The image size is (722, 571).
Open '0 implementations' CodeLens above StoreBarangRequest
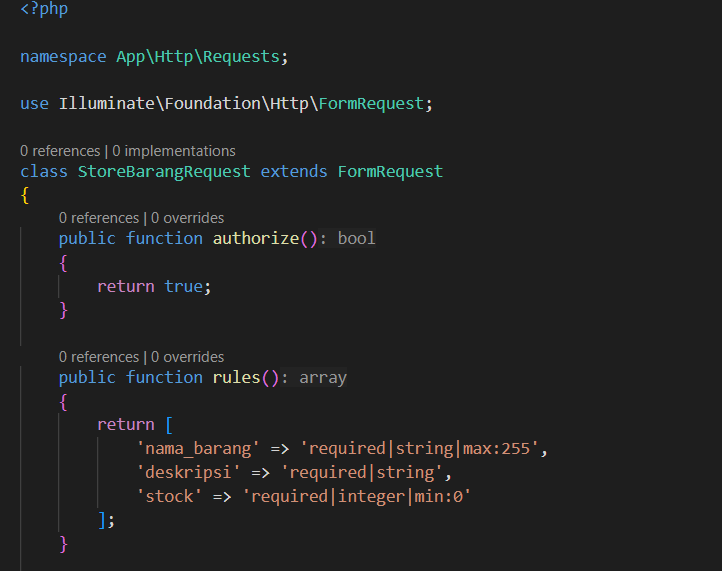(x=174, y=151)
